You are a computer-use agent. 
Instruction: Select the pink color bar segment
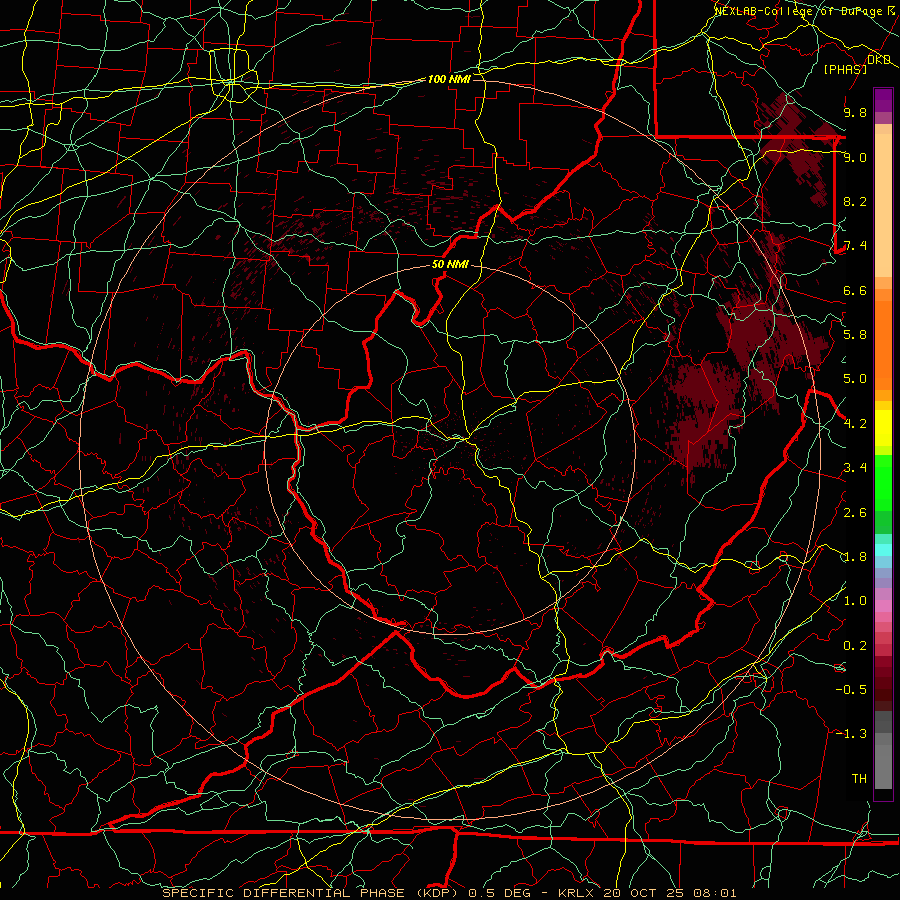pyautogui.click(x=883, y=606)
